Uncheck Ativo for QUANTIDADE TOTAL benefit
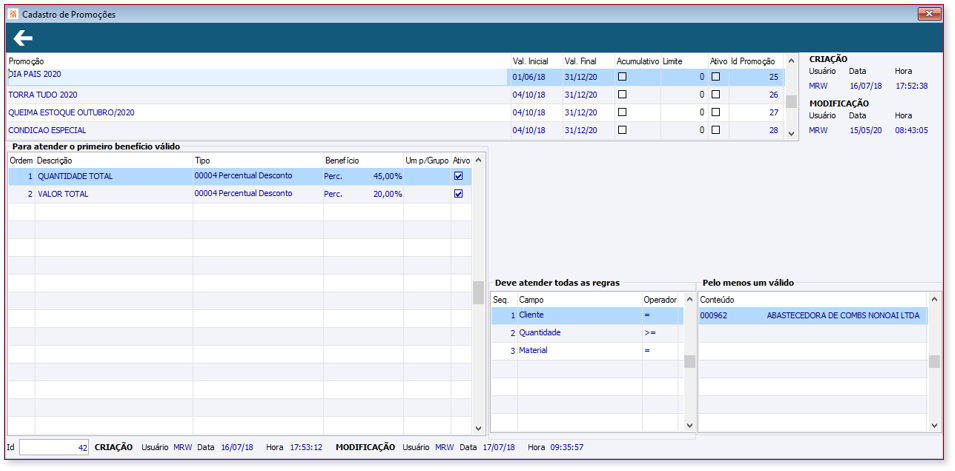The image size is (955, 471). click(459, 175)
